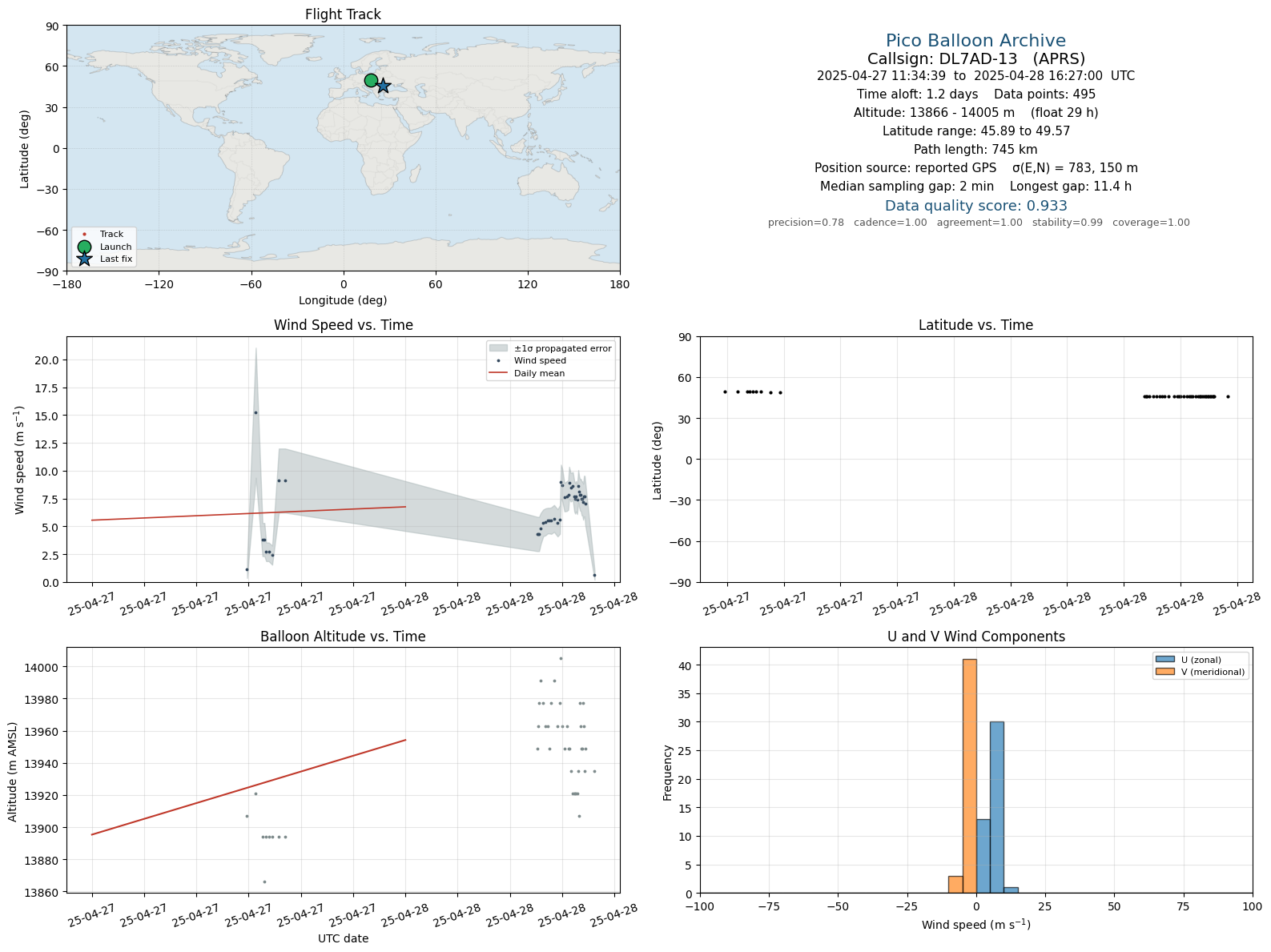Click the tallest blue U histogram bar
This screenshot has height=952, width=1271.
point(996,807)
